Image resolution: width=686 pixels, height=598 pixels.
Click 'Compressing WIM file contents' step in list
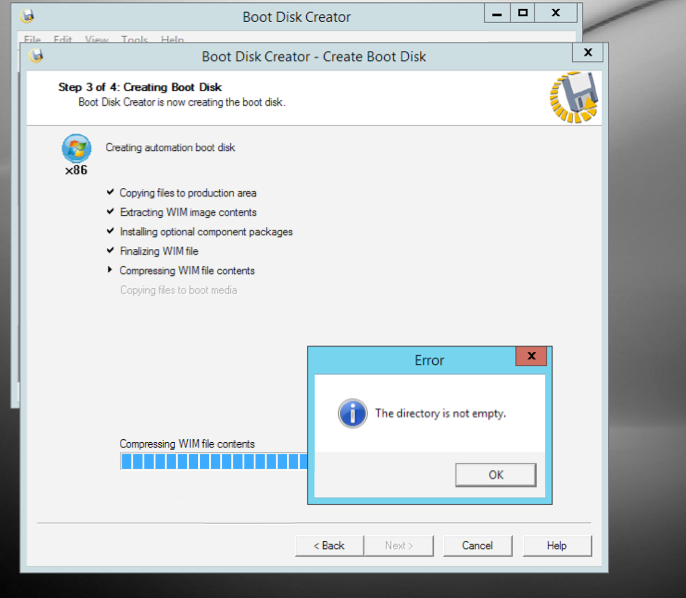click(x=187, y=271)
